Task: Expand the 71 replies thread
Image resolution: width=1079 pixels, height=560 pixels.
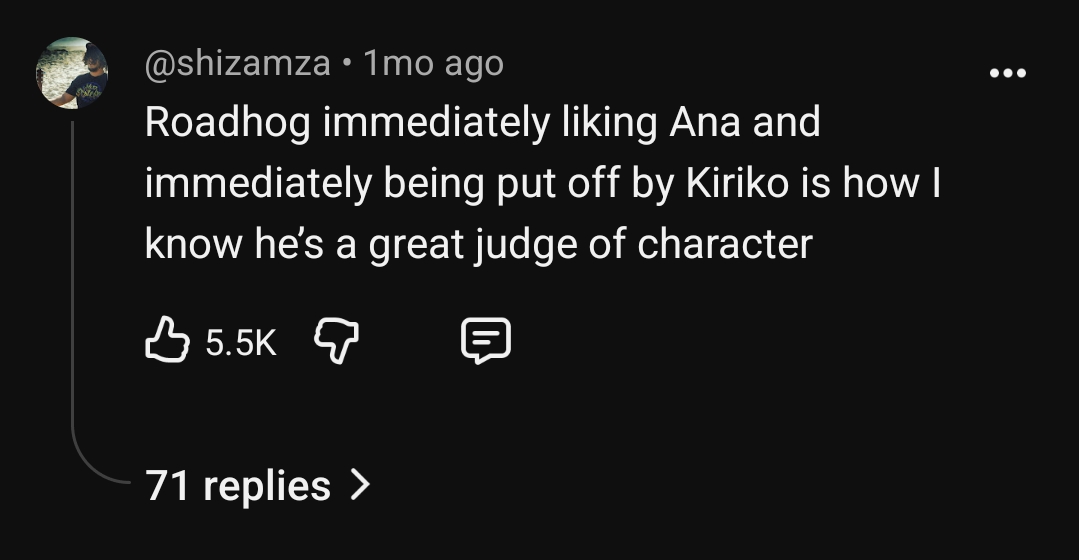Action: point(257,485)
